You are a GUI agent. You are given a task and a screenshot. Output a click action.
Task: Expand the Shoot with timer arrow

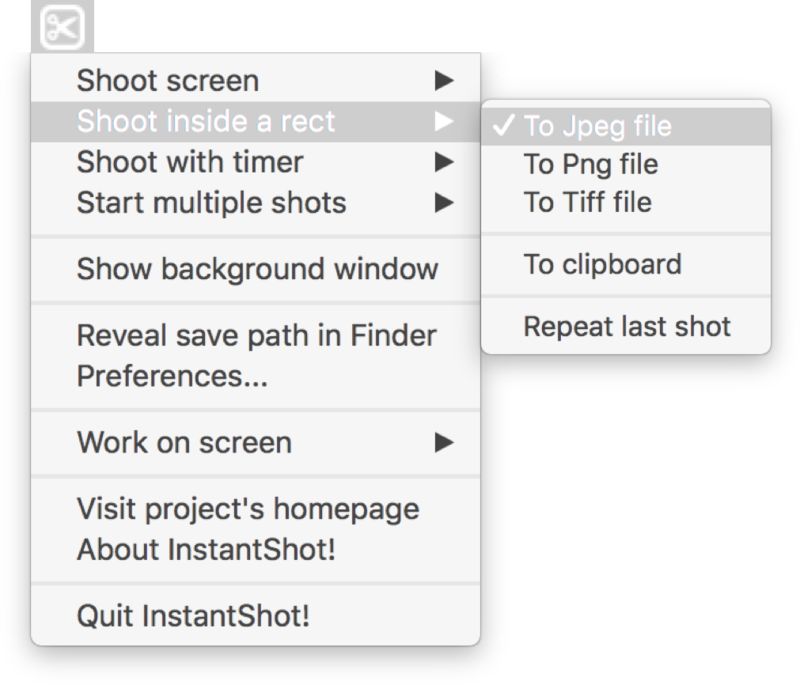[445, 162]
